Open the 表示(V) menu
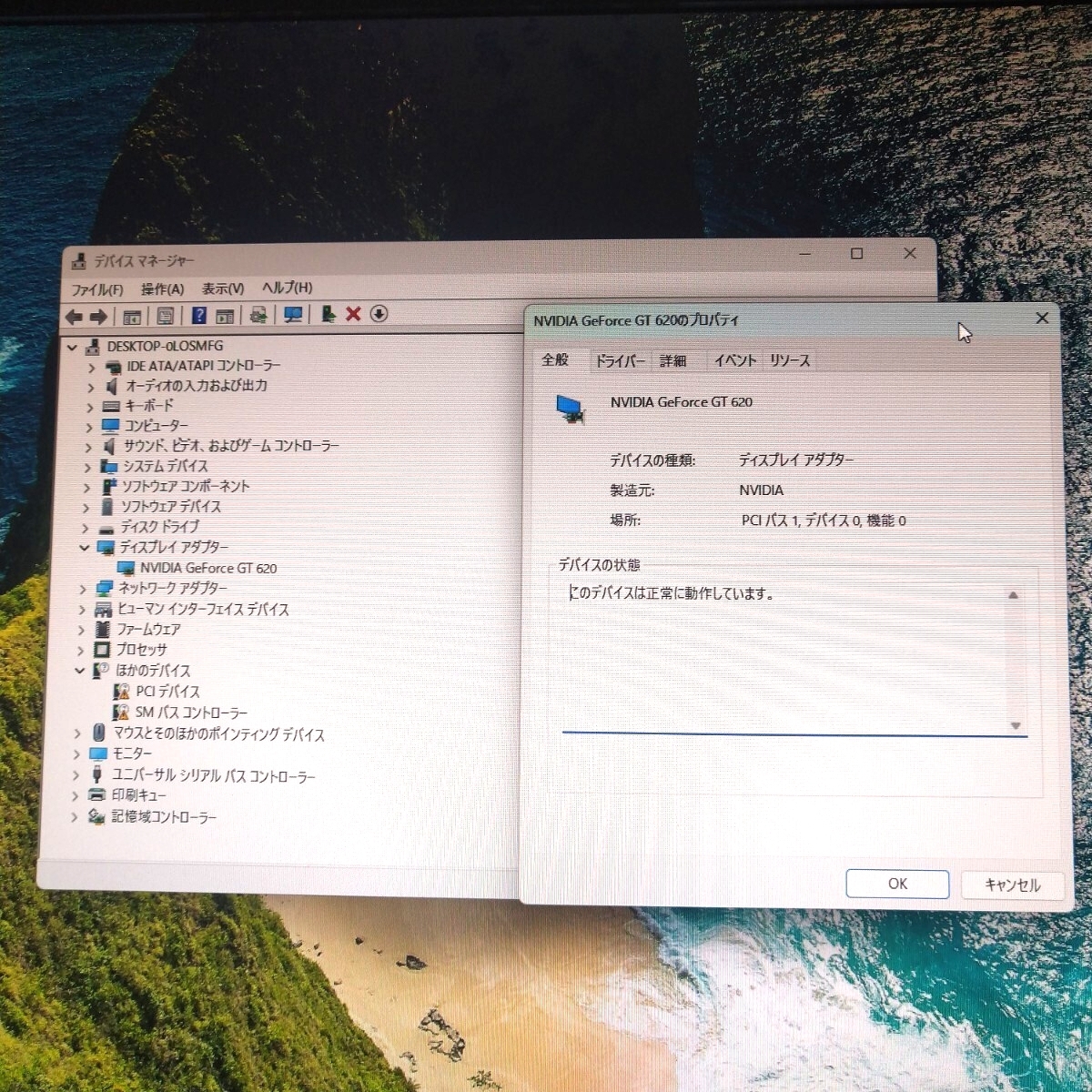 coord(221,288)
